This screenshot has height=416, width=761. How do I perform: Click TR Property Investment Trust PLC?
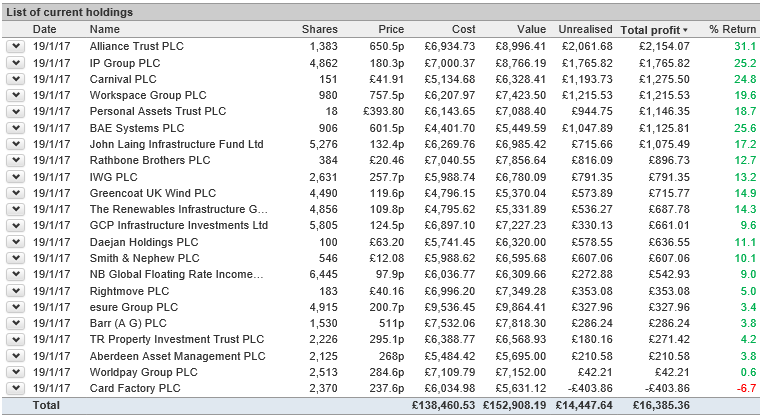point(177,339)
